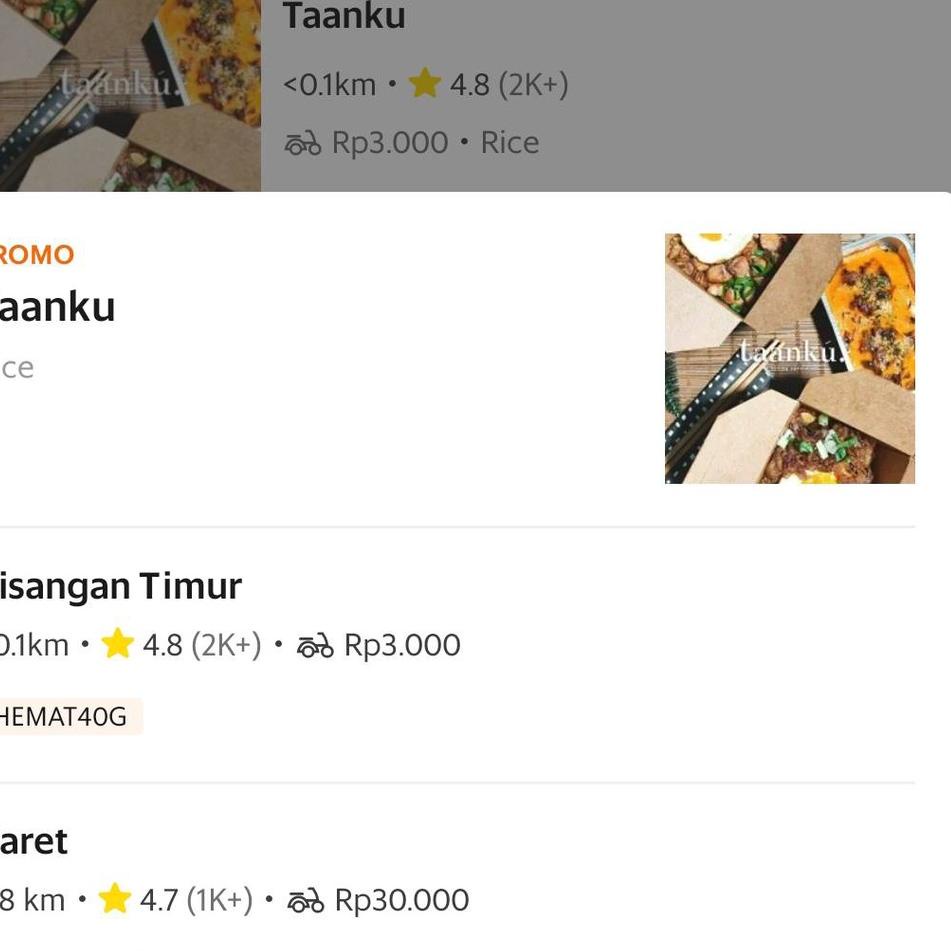Image resolution: width=951 pixels, height=951 pixels.
Task: Click the 4.7 (1K+) rating text
Action: click(197, 900)
